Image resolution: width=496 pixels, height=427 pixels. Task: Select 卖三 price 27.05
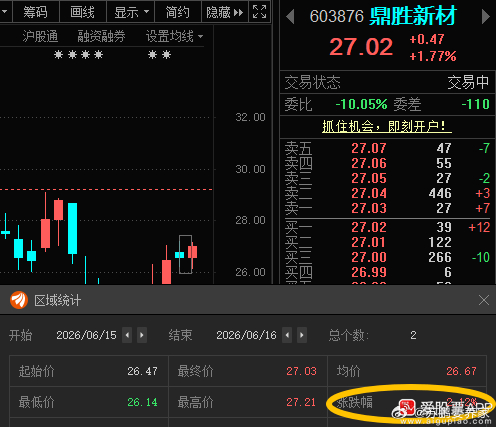[369, 178]
